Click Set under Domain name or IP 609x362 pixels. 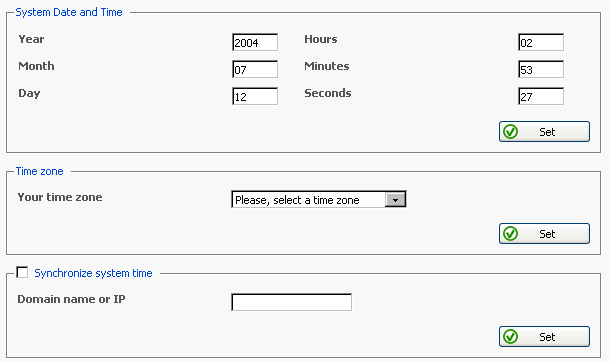544,336
